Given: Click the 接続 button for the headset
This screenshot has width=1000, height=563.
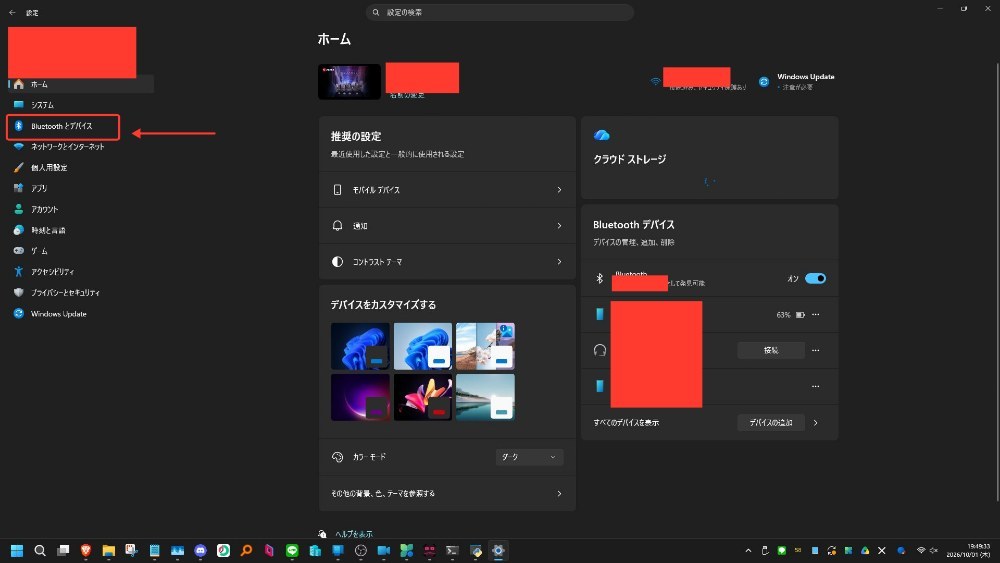Looking at the screenshot, I should tap(770, 351).
